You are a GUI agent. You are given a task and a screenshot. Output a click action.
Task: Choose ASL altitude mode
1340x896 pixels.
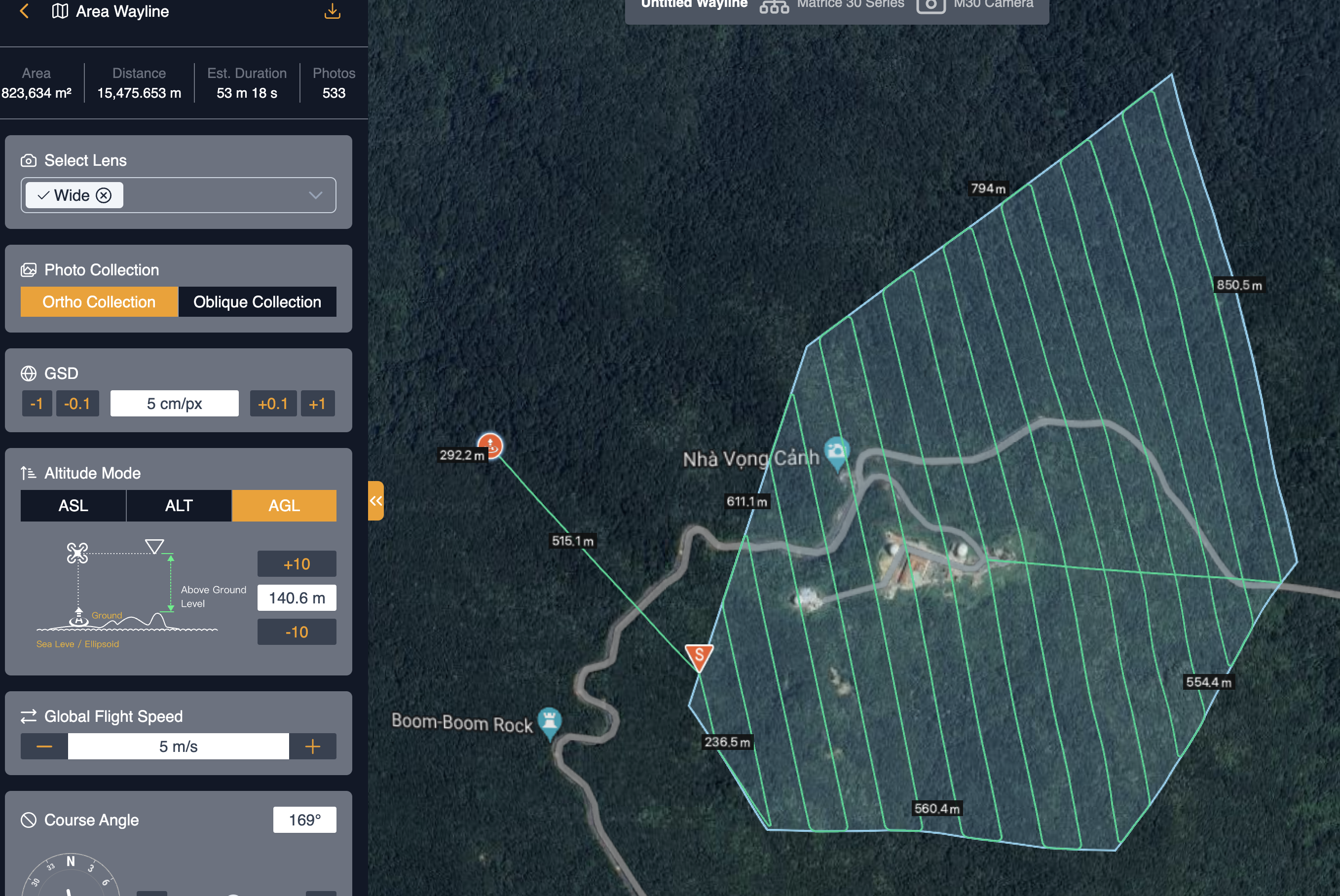coord(73,506)
